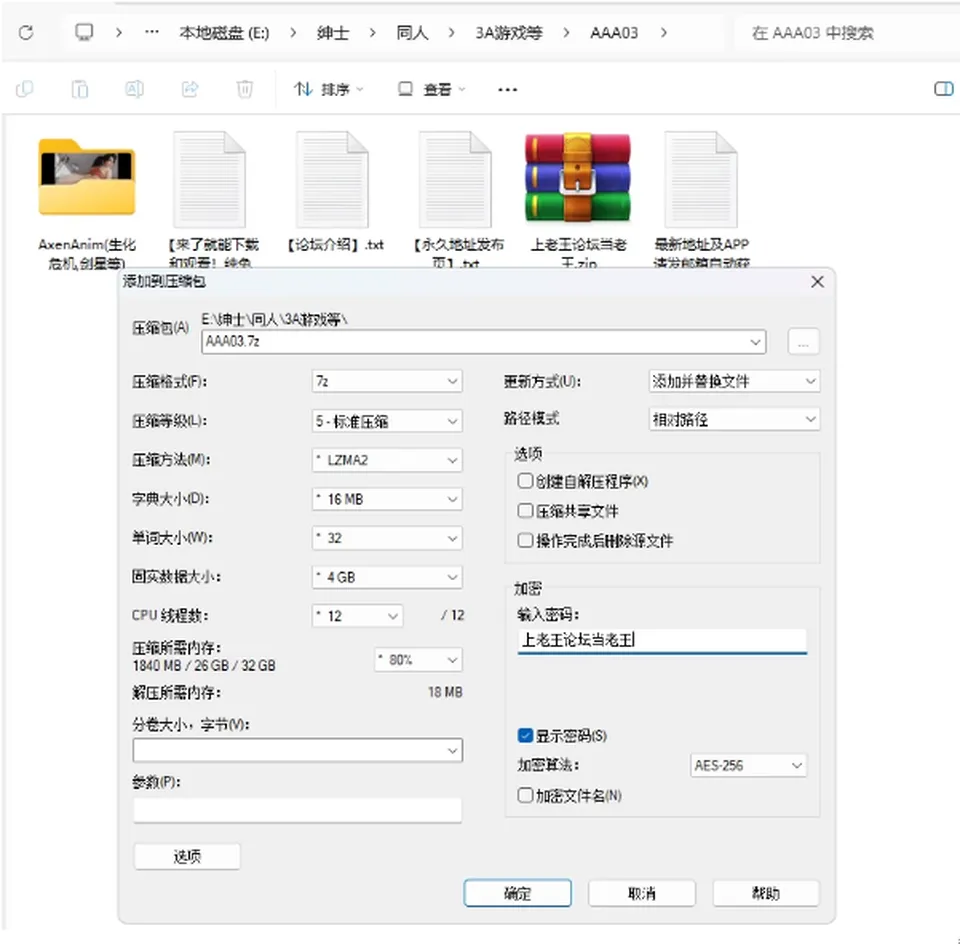The width and height of the screenshot is (960, 947).
Task: Click the 在 AAA03 中搜索 search box
Action: click(847, 32)
